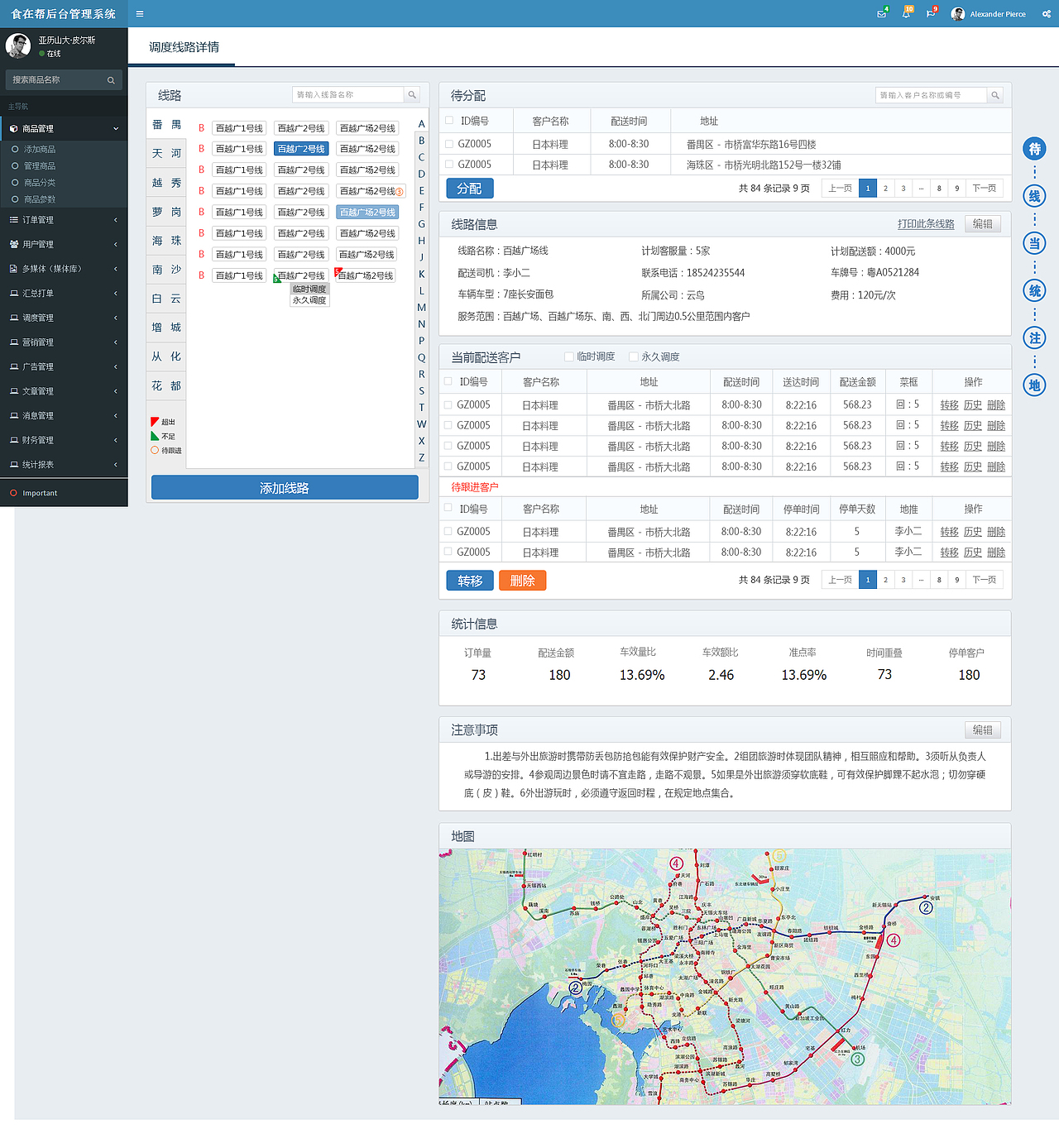
Task: Click the 待跟进 orange circle legend marker
Action: click(155, 451)
